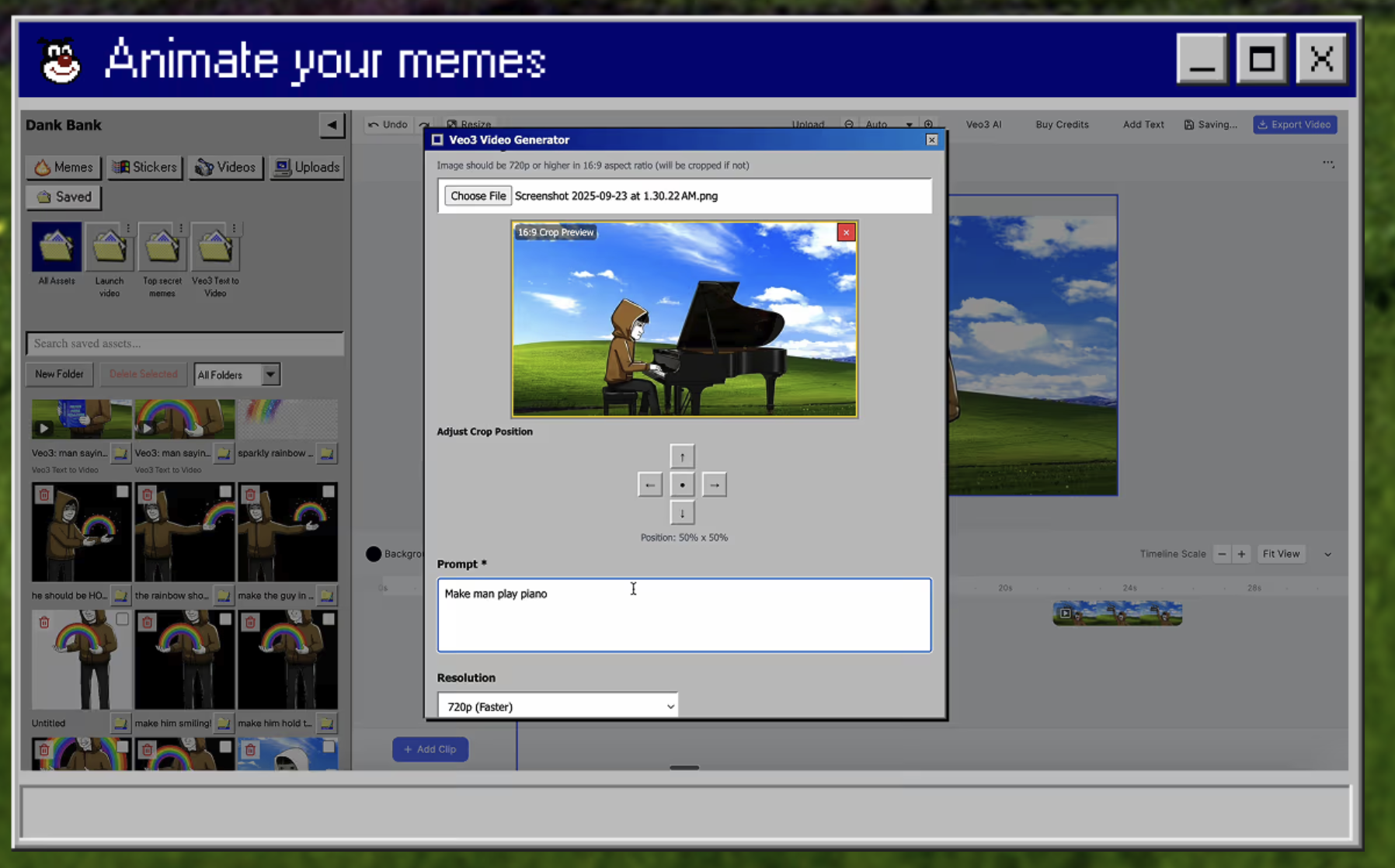The image size is (1395, 868).
Task: Delete the 'make him hold t...' asset
Action: click(x=250, y=622)
